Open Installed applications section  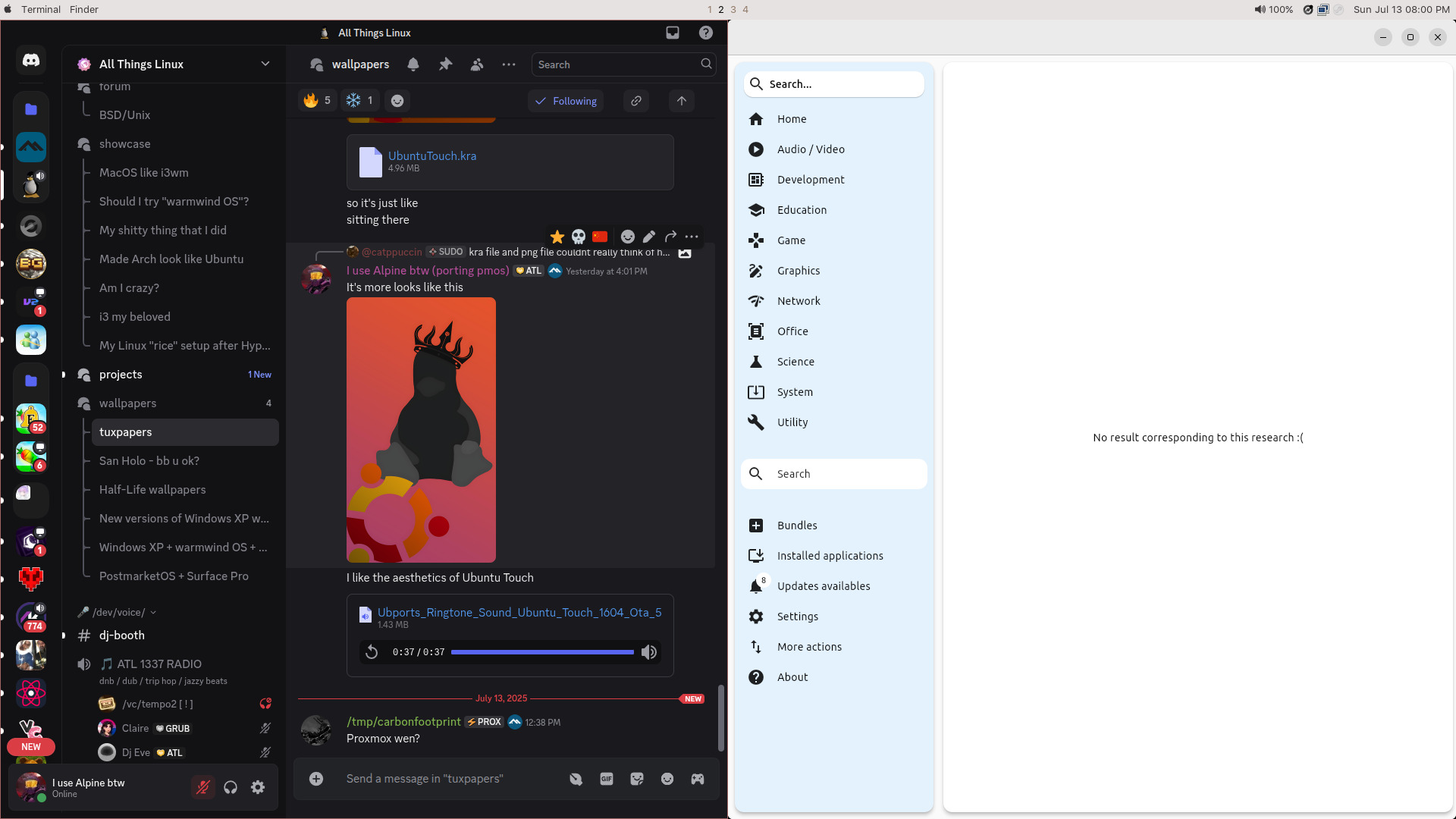[x=830, y=556]
